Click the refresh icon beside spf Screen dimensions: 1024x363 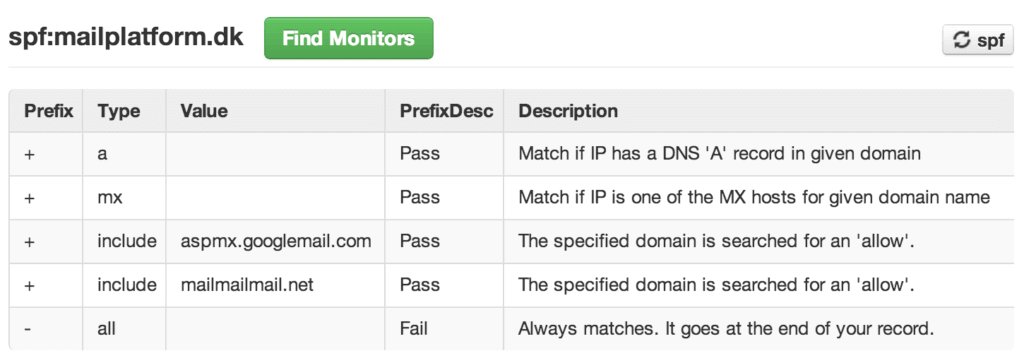962,40
